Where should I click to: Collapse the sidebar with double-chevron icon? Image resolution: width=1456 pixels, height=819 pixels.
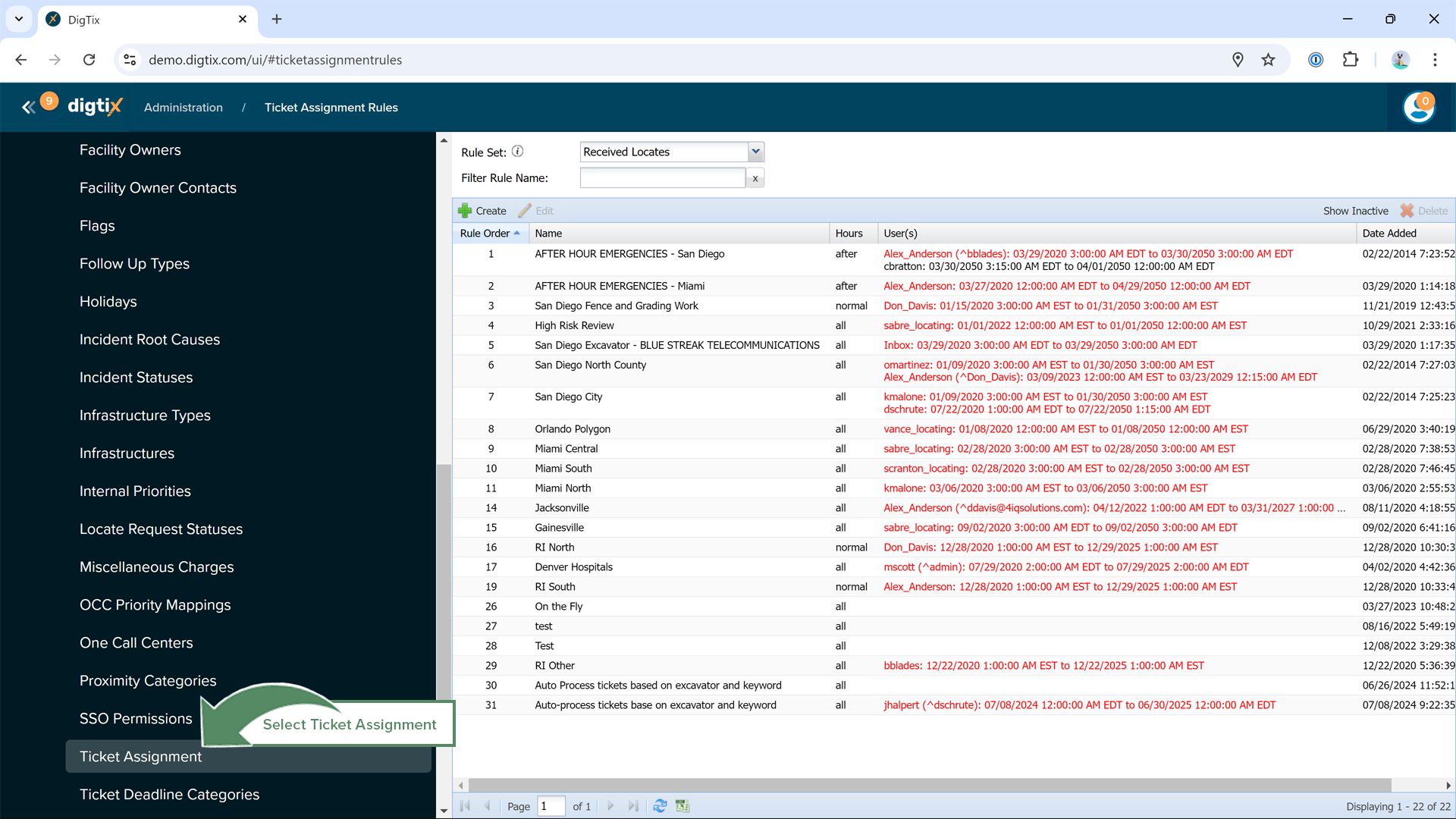pyautogui.click(x=28, y=108)
